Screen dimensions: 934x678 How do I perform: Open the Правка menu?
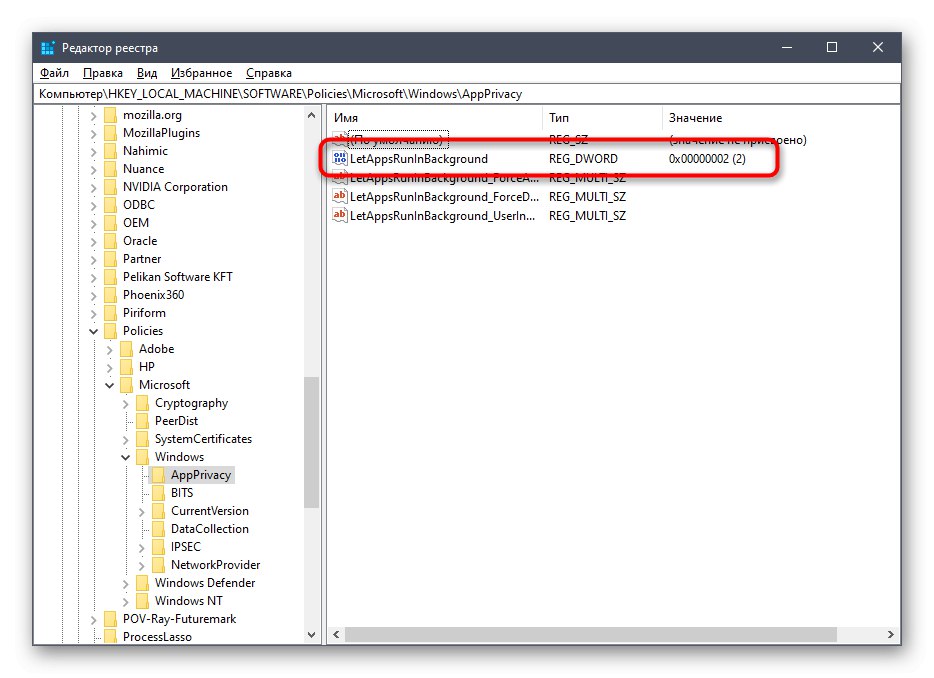(102, 73)
